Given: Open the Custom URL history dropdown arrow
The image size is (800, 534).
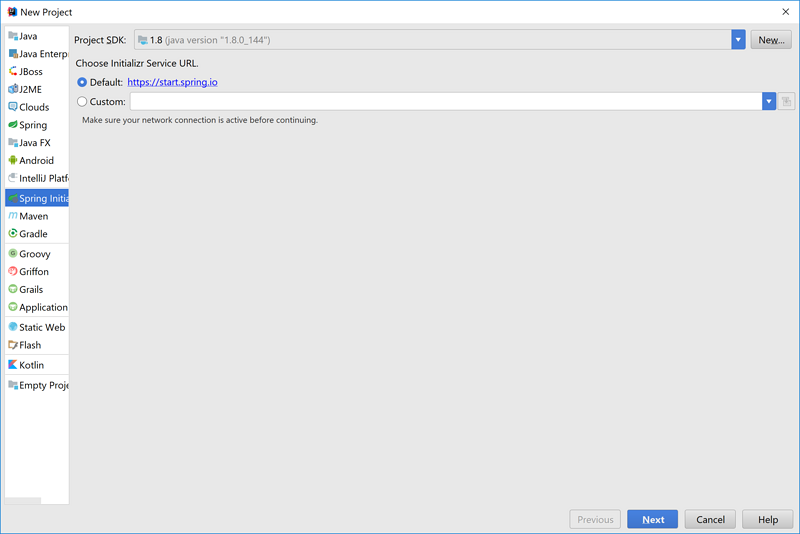Looking at the screenshot, I should coord(769,101).
